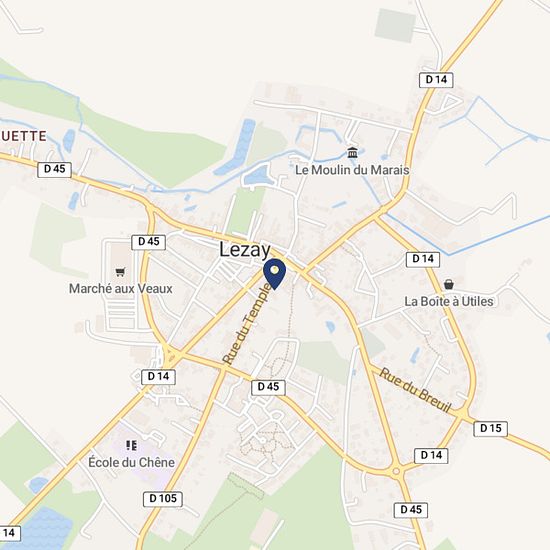Click the La Boîte à Utiles label

tap(449, 301)
